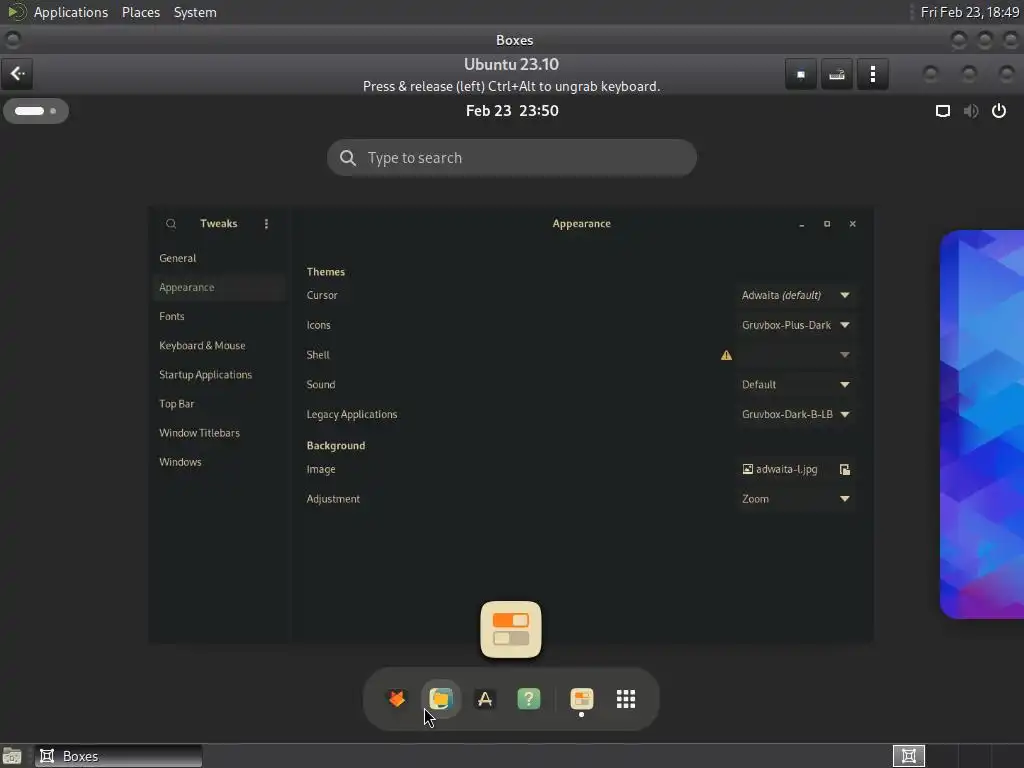Open the guest power menu icon
Image resolution: width=1024 pixels, height=768 pixels.
[x=999, y=111]
